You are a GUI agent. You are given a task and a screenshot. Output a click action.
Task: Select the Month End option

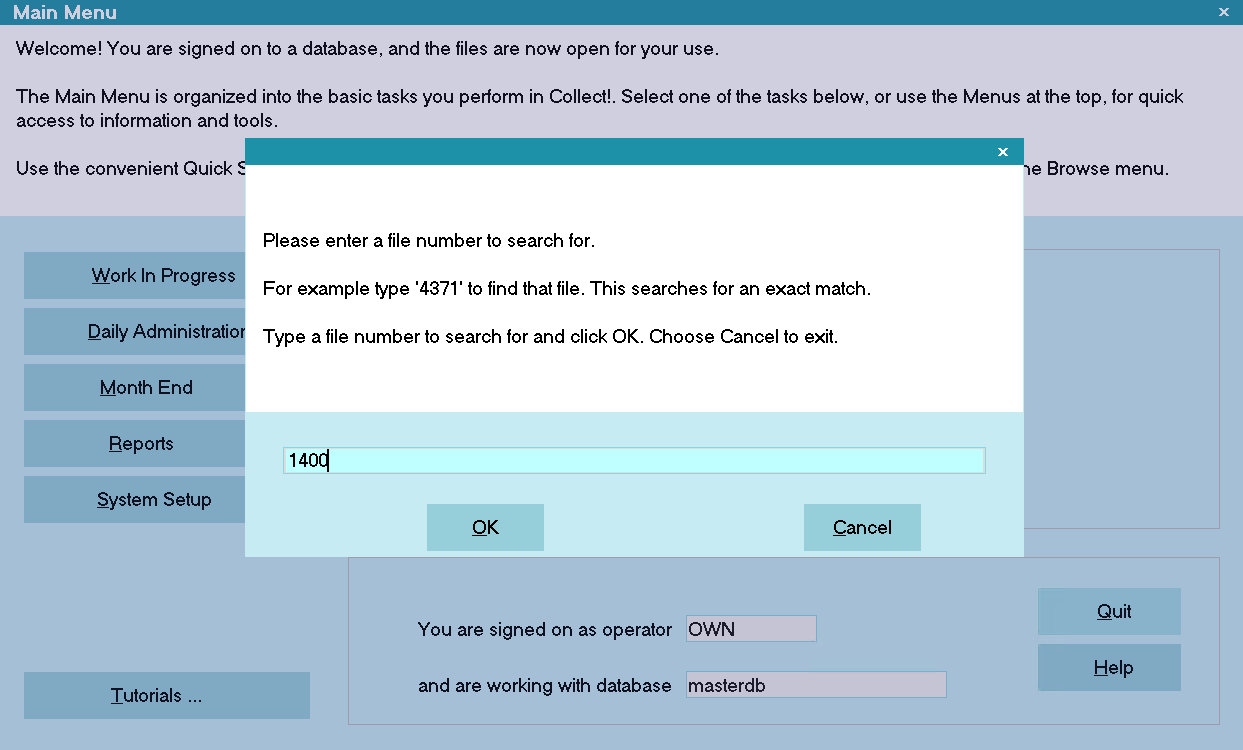tap(134, 387)
